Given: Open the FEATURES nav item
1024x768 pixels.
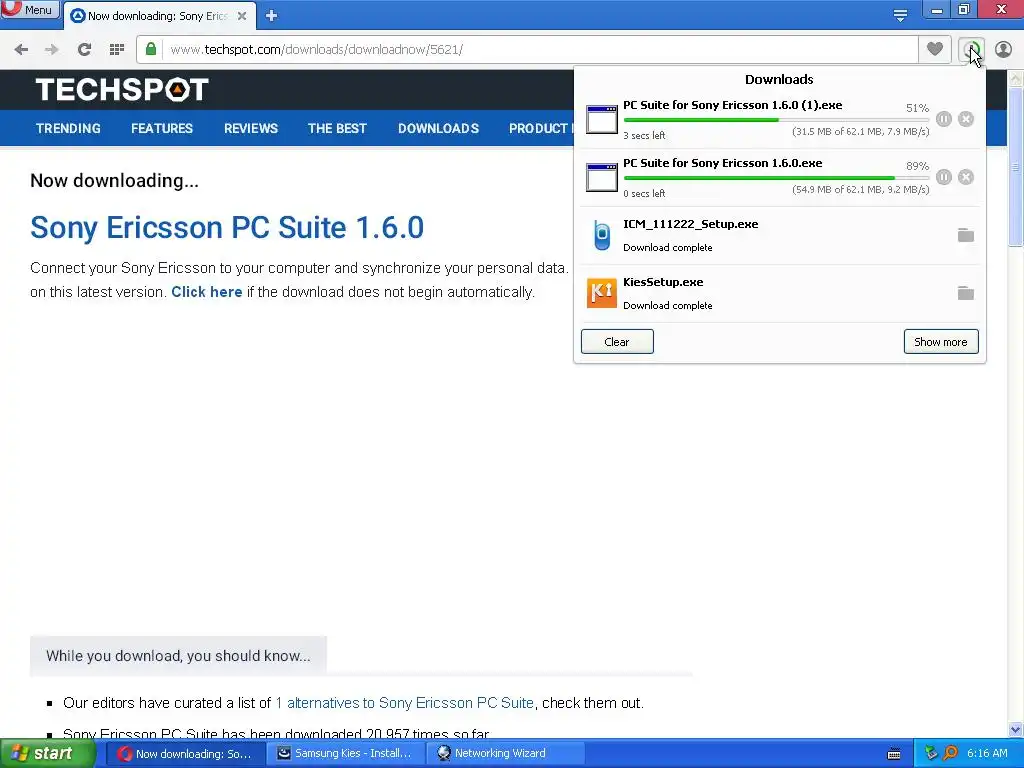Looking at the screenshot, I should tap(162, 128).
